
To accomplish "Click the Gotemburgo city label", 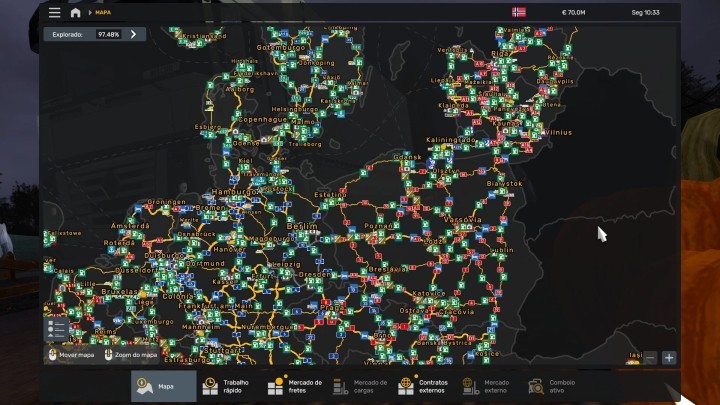I will [x=281, y=47].
